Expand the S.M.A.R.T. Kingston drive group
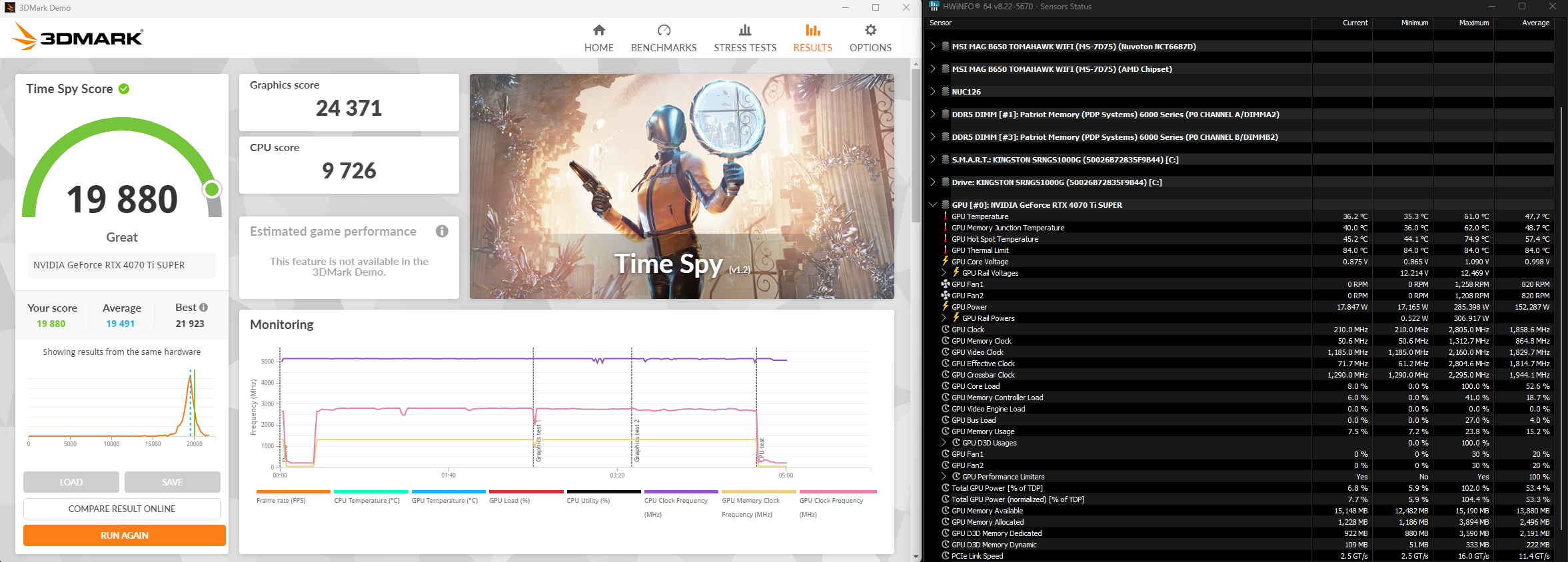The width and height of the screenshot is (1568, 562). 933,160
